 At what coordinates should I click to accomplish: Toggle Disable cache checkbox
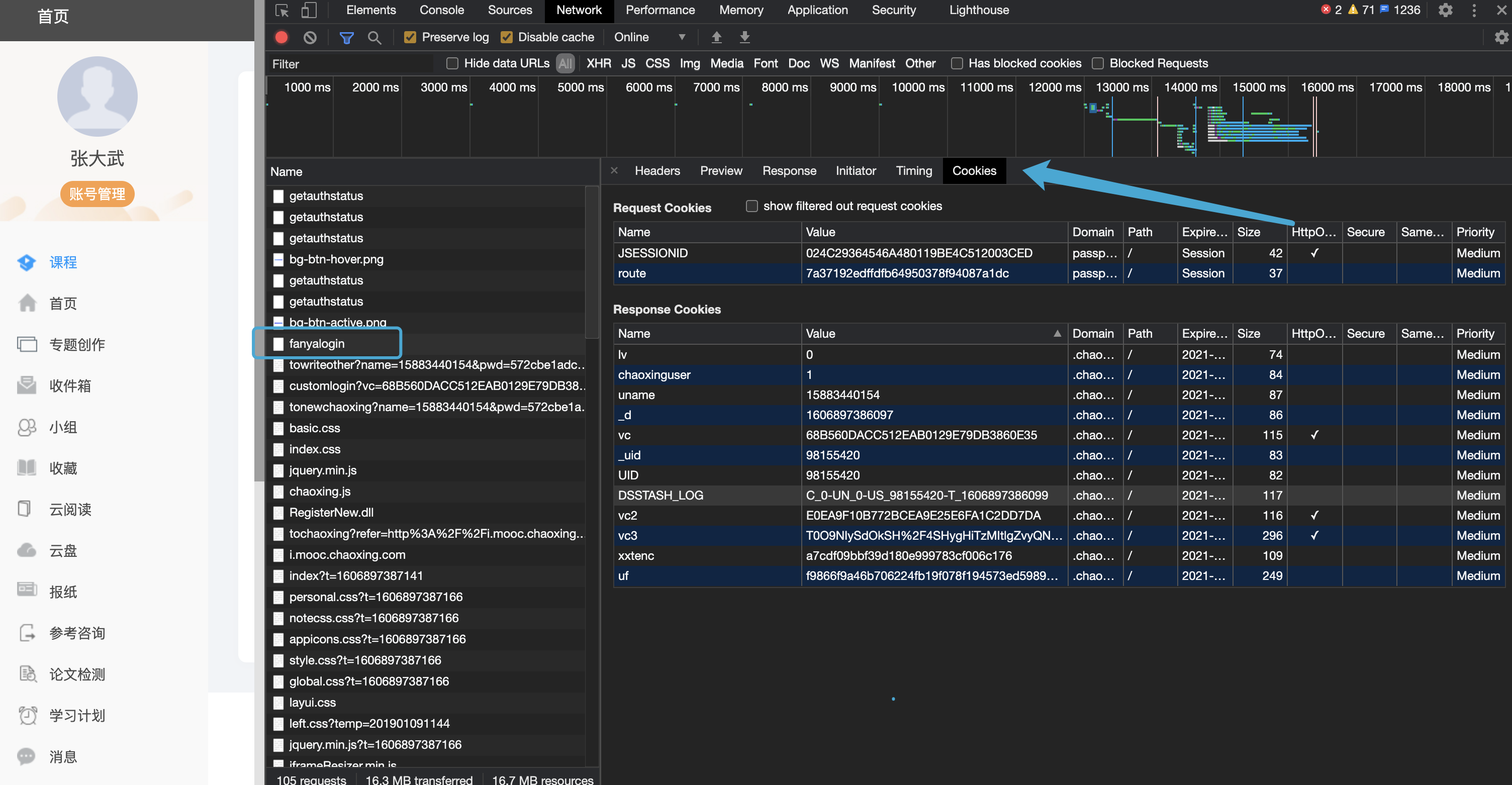[506, 37]
